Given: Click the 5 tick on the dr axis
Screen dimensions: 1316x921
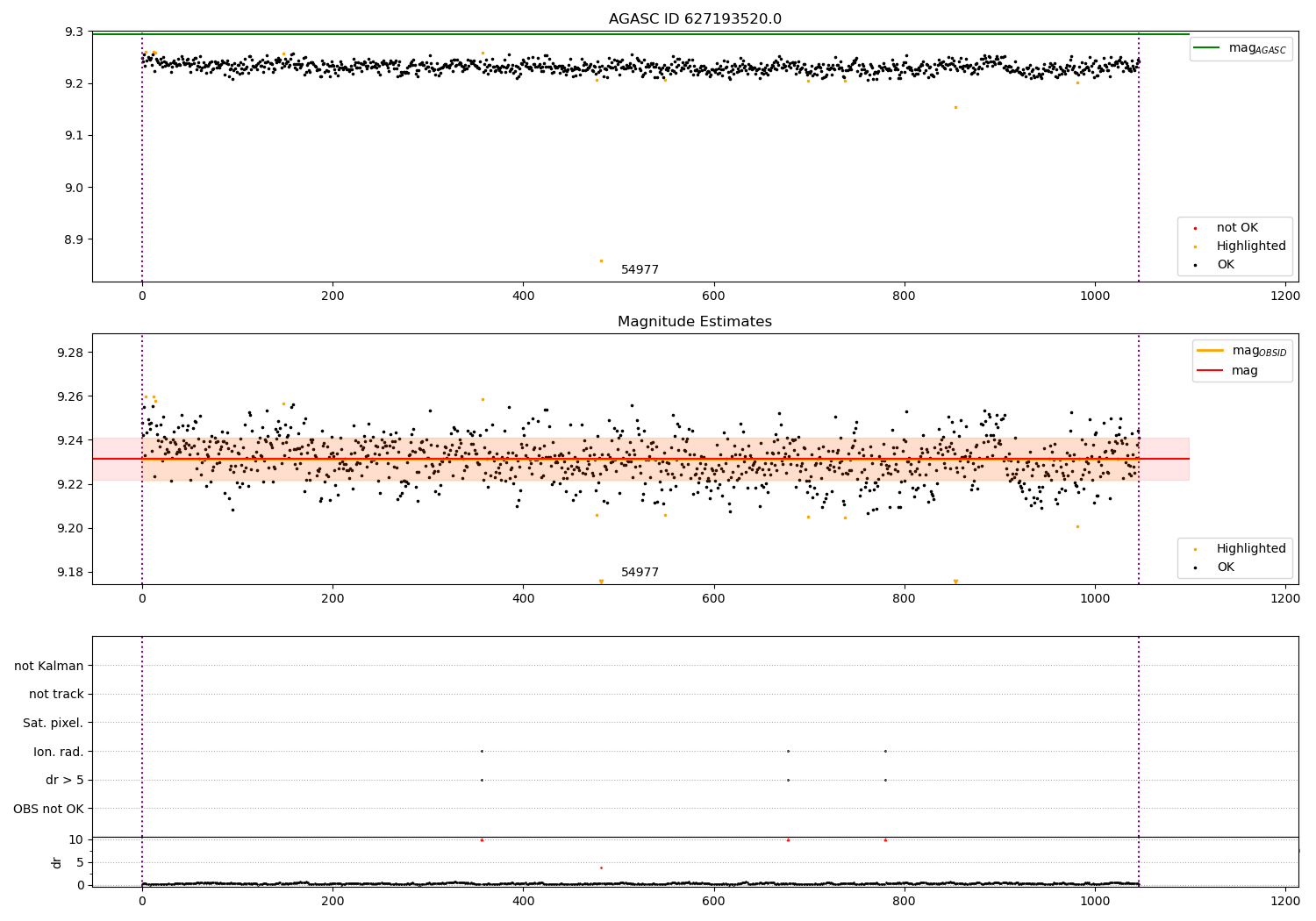Looking at the screenshot, I should pos(81,862).
